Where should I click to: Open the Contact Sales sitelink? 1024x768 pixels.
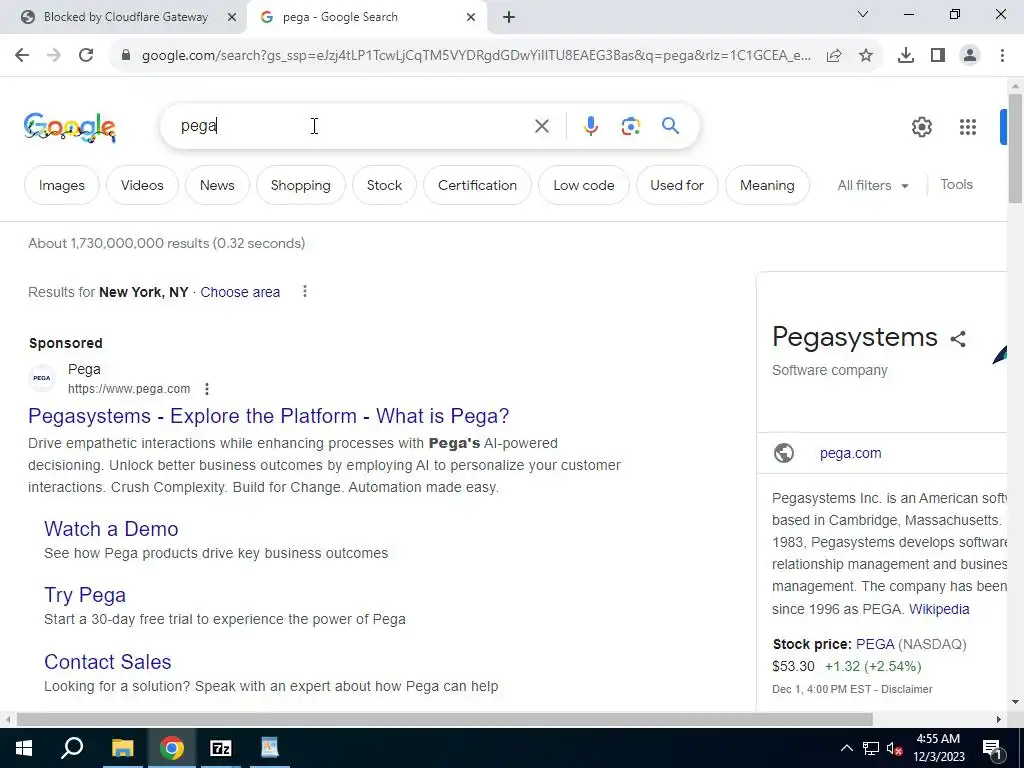pos(108,662)
